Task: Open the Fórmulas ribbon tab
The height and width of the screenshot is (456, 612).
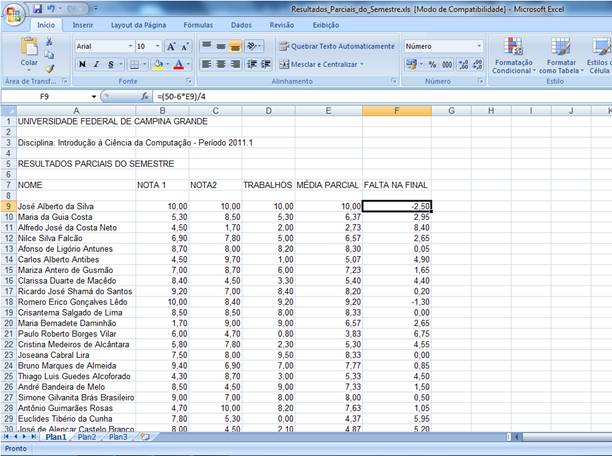Action: 197,24
